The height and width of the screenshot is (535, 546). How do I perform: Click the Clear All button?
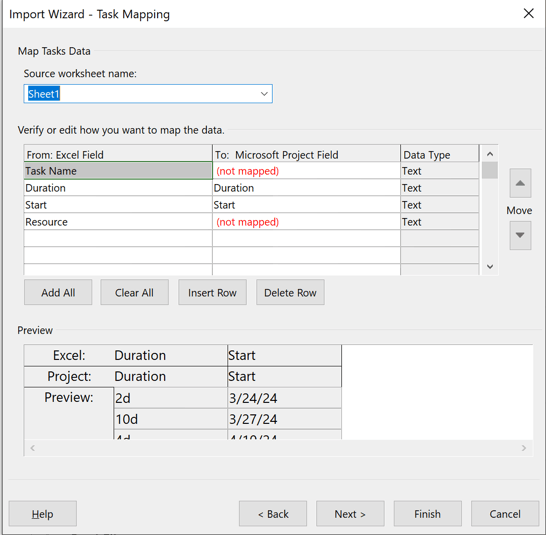[x=134, y=292]
